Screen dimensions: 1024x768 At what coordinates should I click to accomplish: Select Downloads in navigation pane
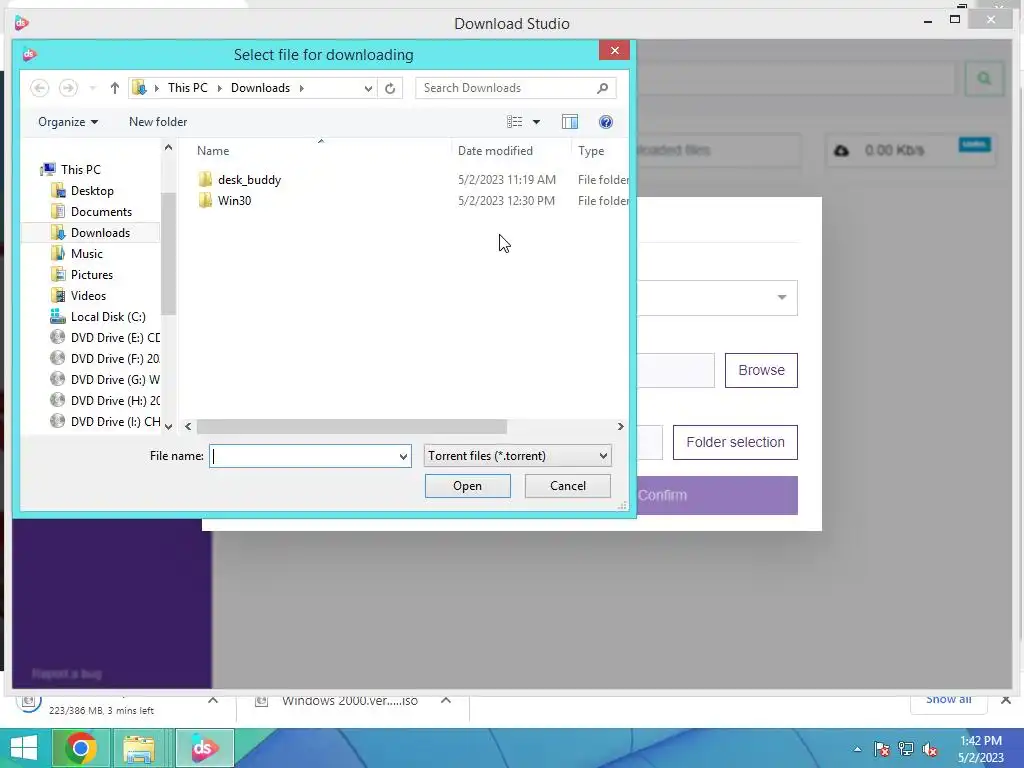click(x=100, y=232)
